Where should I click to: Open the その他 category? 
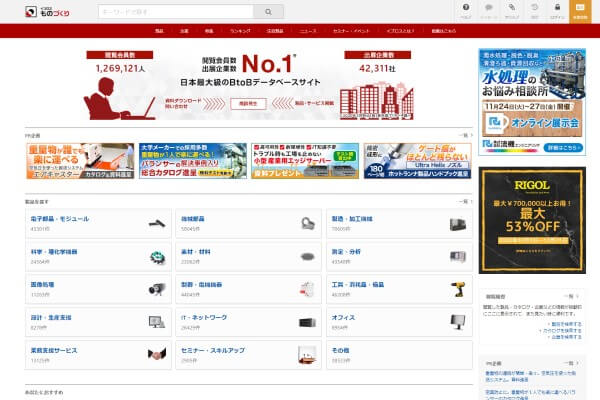[340, 350]
